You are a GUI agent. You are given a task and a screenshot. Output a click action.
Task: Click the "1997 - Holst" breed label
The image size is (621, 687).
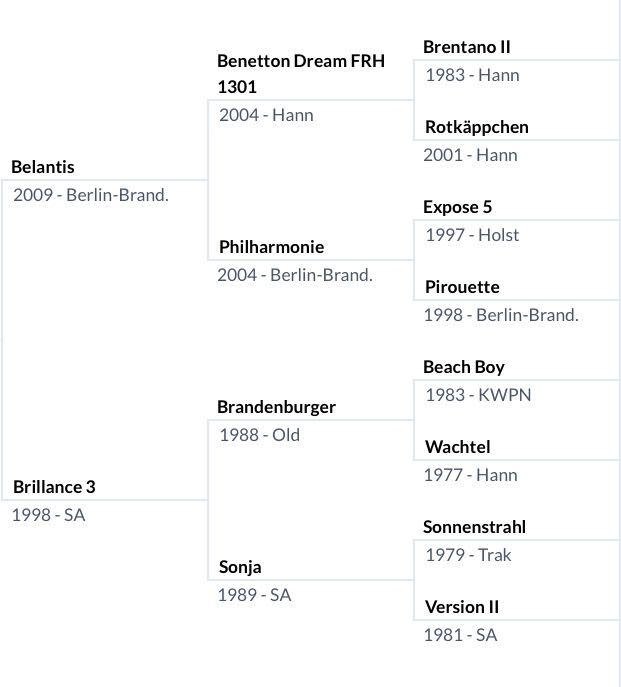(x=472, y=235)
